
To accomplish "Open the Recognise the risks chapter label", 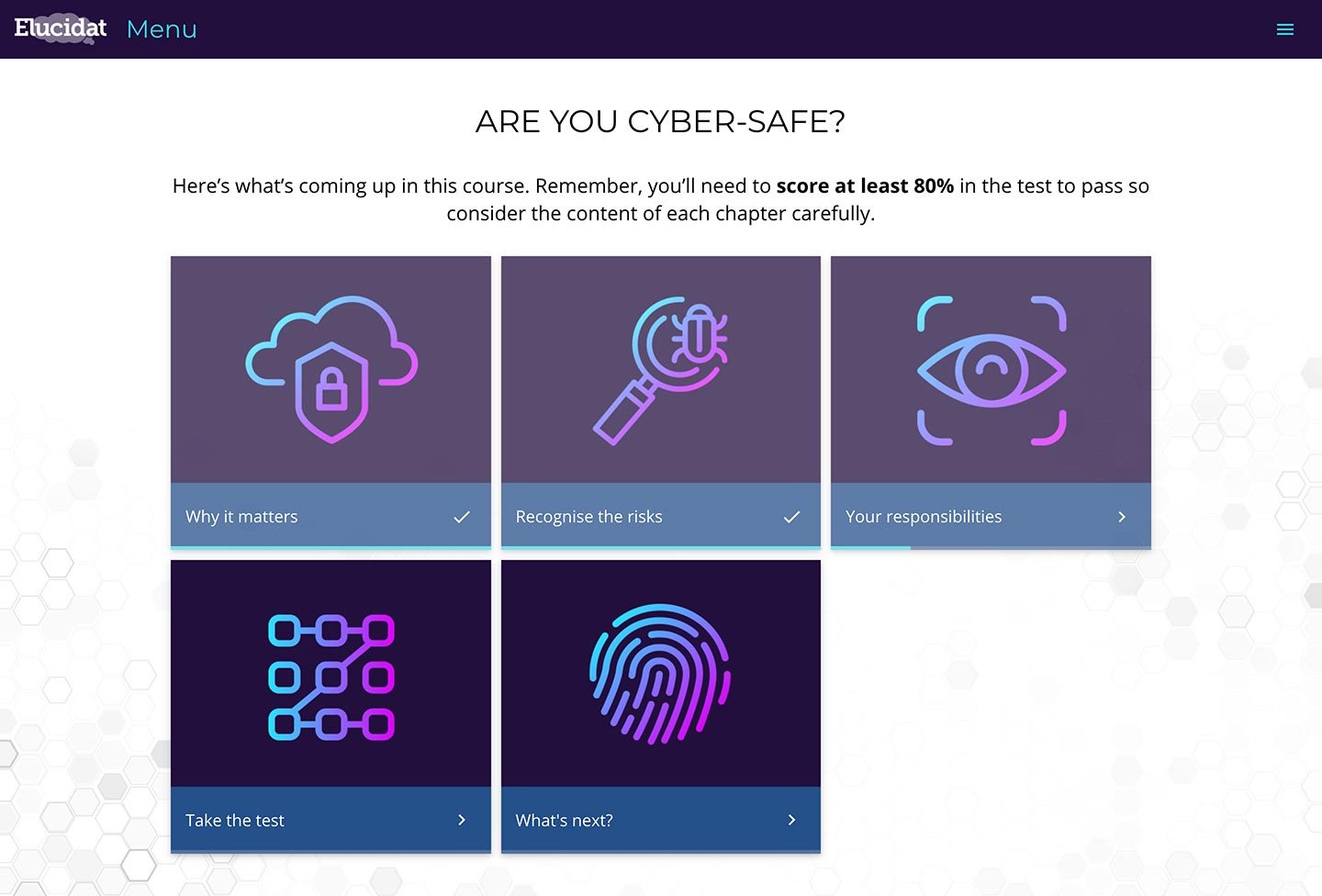I will pos(588,517).
